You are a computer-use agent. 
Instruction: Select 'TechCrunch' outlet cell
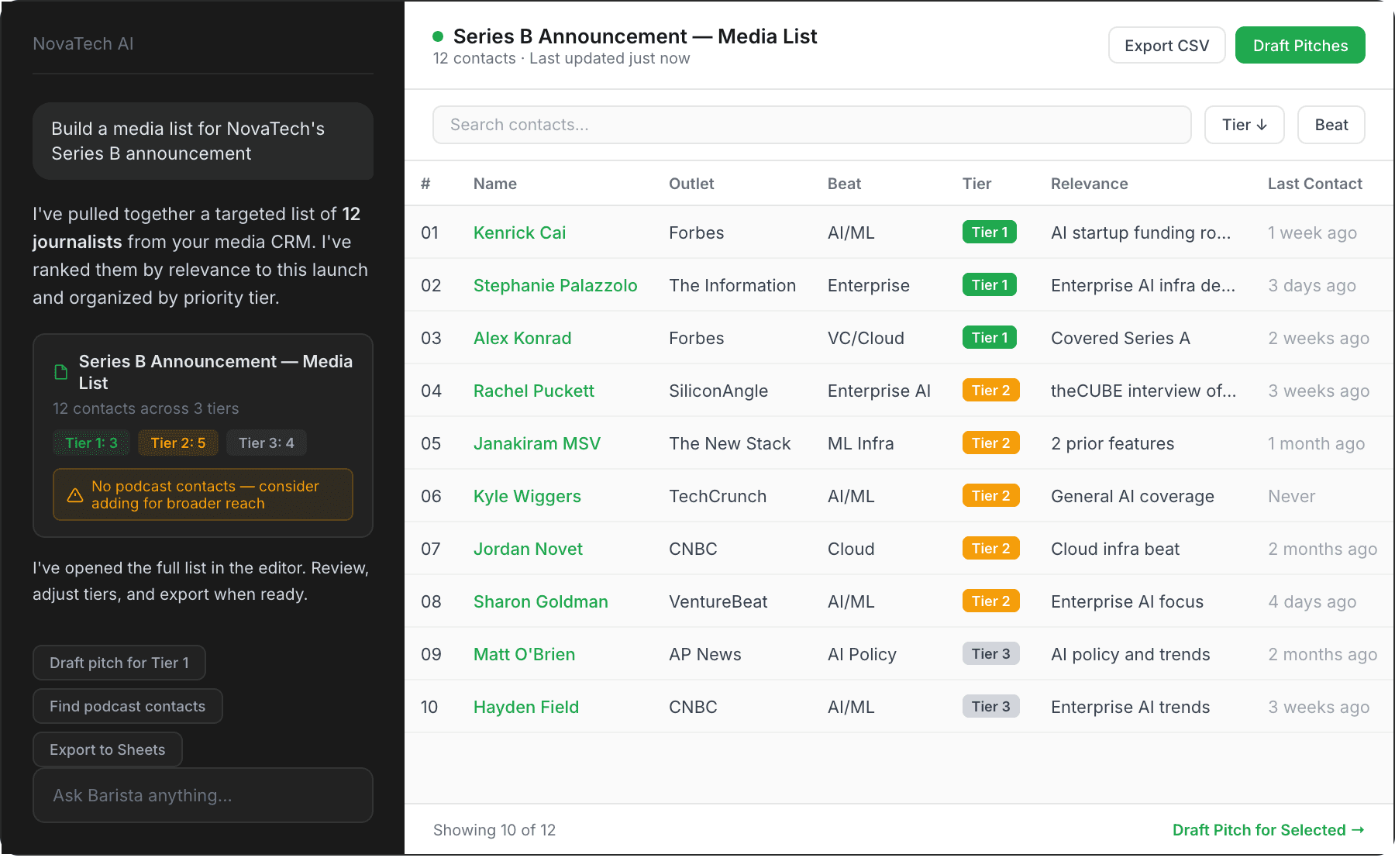[718, 496]
